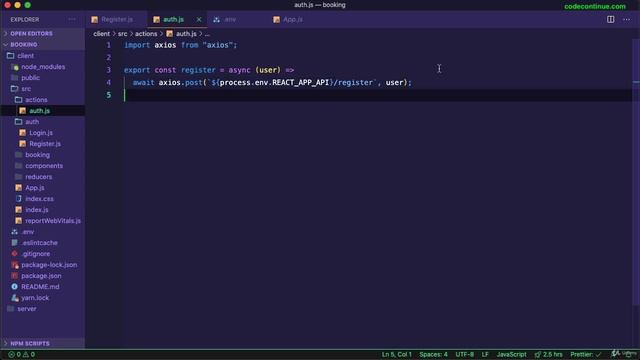The height and width of the screenshot is (360, 640).
Task: Place cursor on line 1 import statement
Action: [180, 45]
